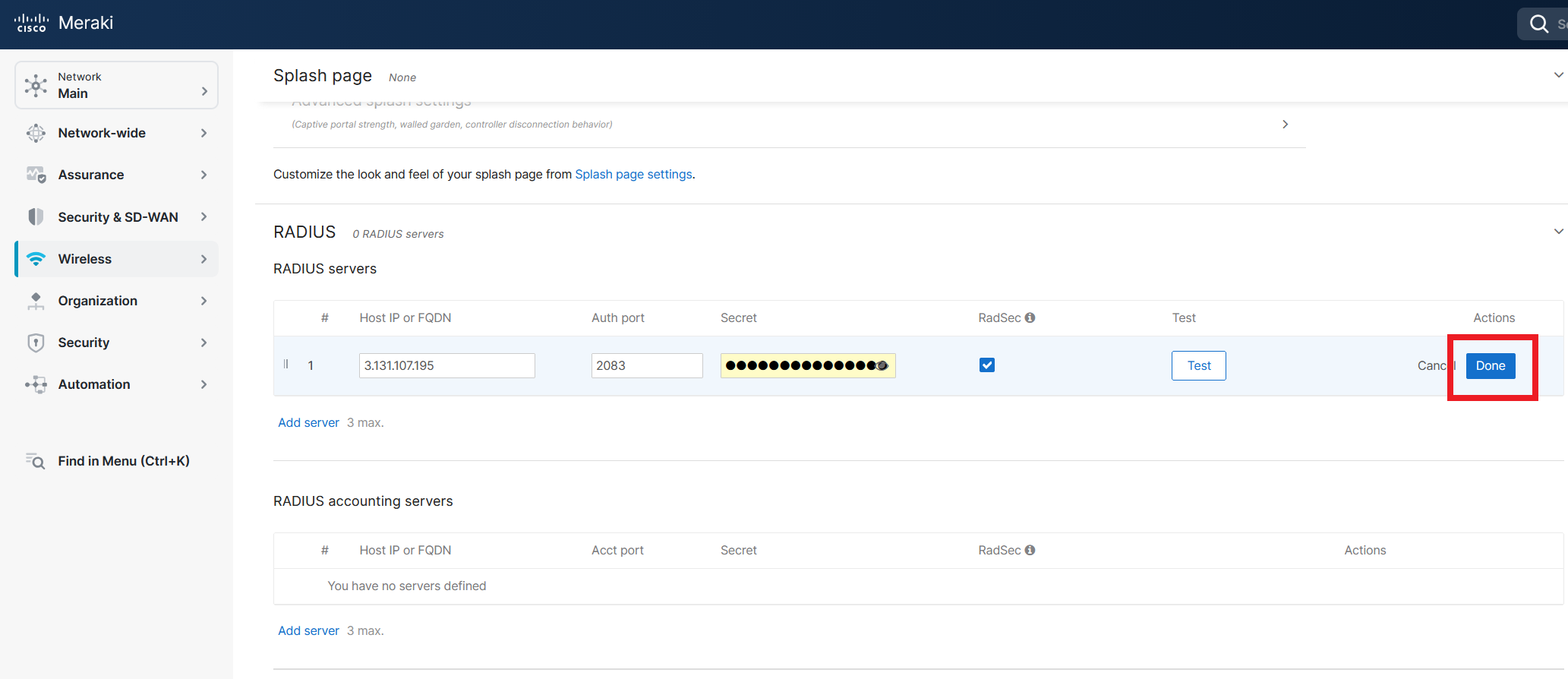Click the Assurance monitor icon

click(36, 175)
